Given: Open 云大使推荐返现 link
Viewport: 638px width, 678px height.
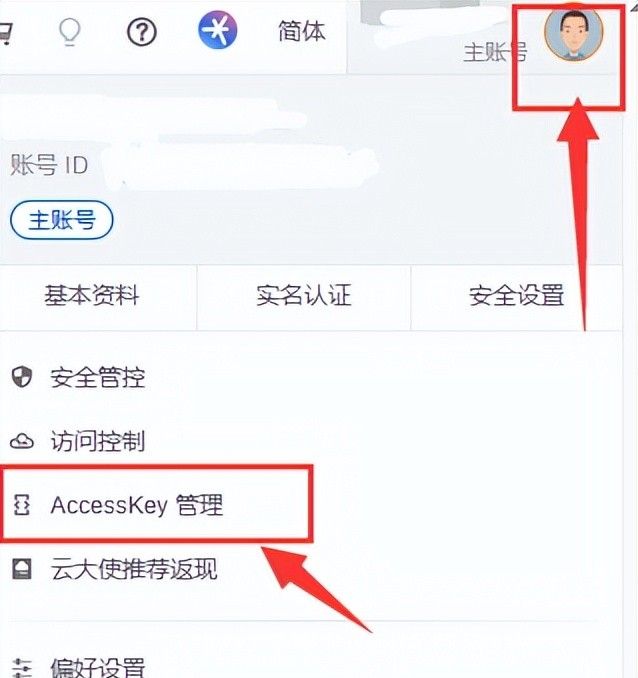Looking at the screenshot, I should pos(134,569).
